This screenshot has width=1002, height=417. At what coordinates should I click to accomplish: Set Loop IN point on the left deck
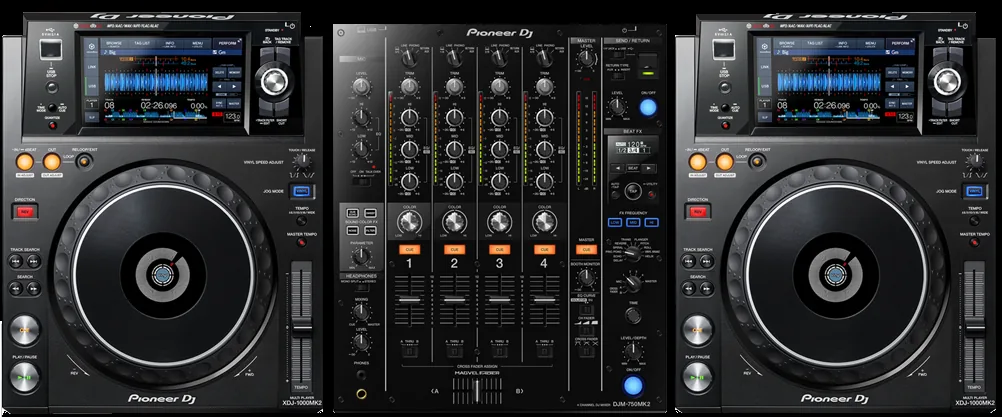click(25, 162)
